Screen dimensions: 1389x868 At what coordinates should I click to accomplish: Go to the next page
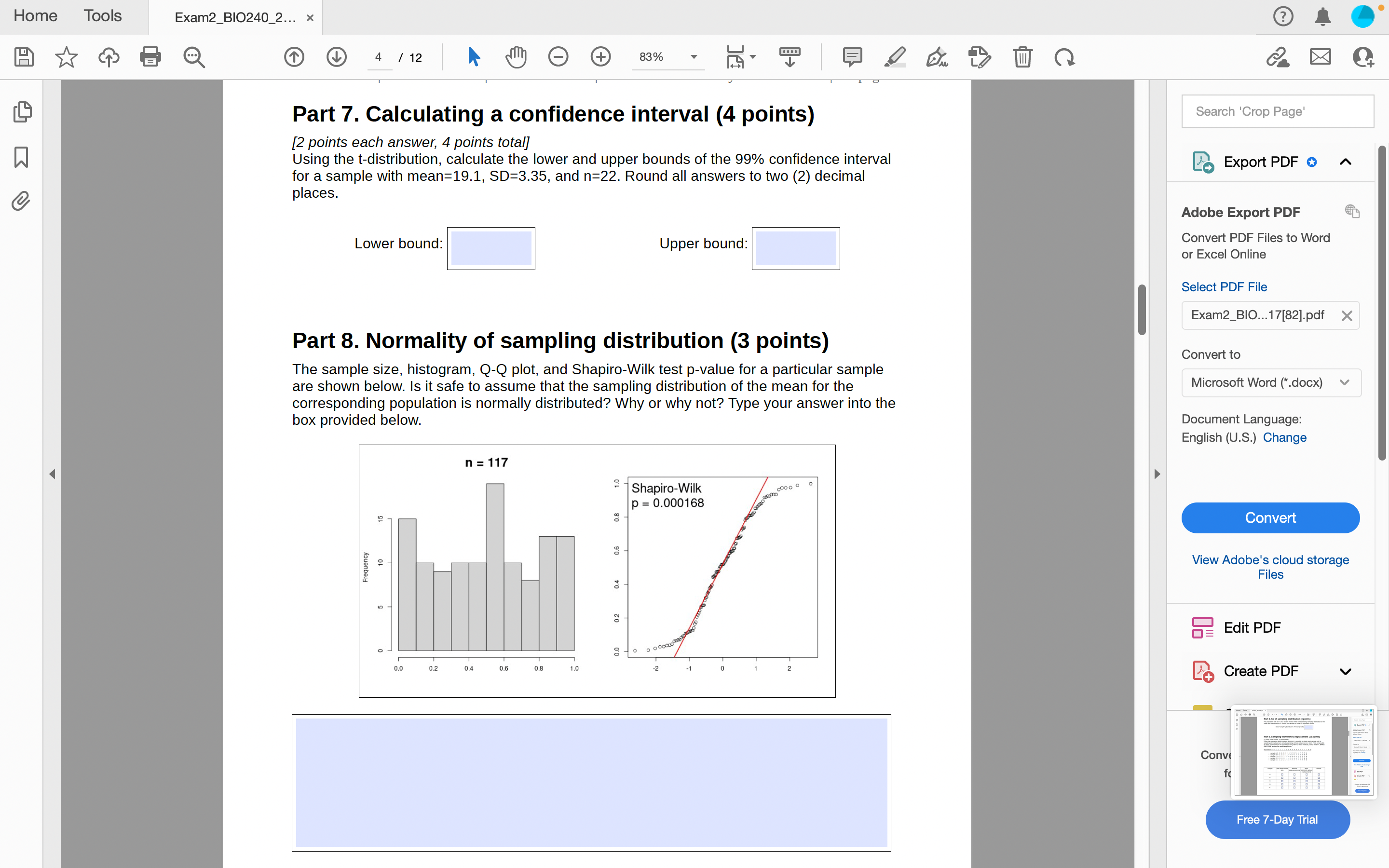point(337,57)
